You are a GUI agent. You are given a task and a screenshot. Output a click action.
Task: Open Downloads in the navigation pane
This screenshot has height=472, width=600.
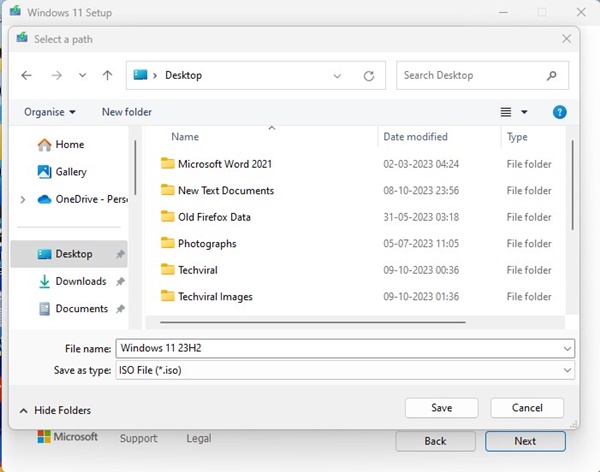coord(73,281)
